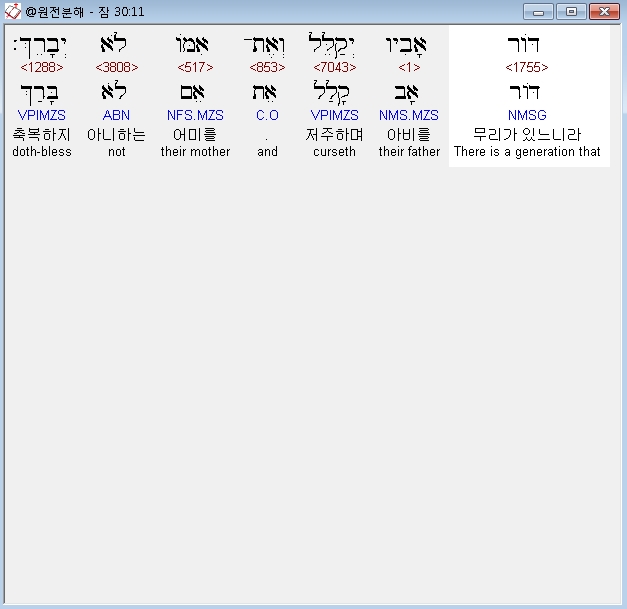Viewport: 627px width, 609px height.
Task: Click parsing code NFS.MZS
Action: (195, 115)
